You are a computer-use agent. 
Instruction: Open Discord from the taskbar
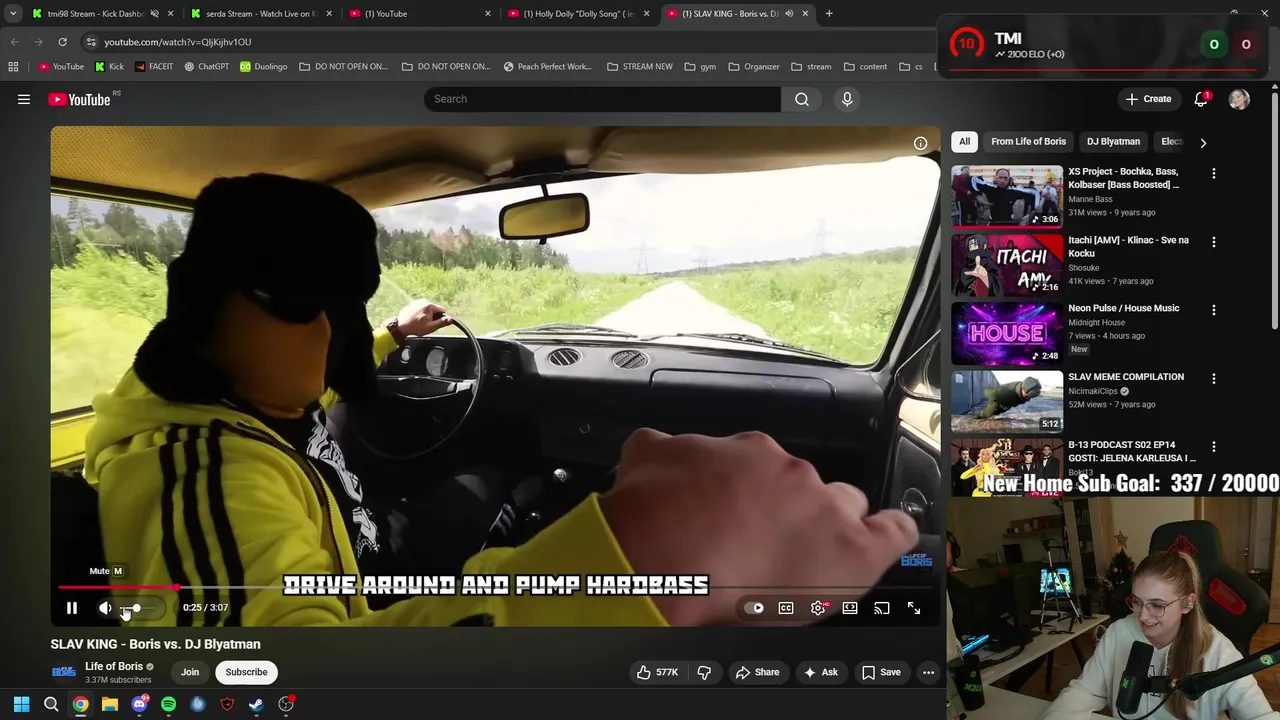pos(139,705)
